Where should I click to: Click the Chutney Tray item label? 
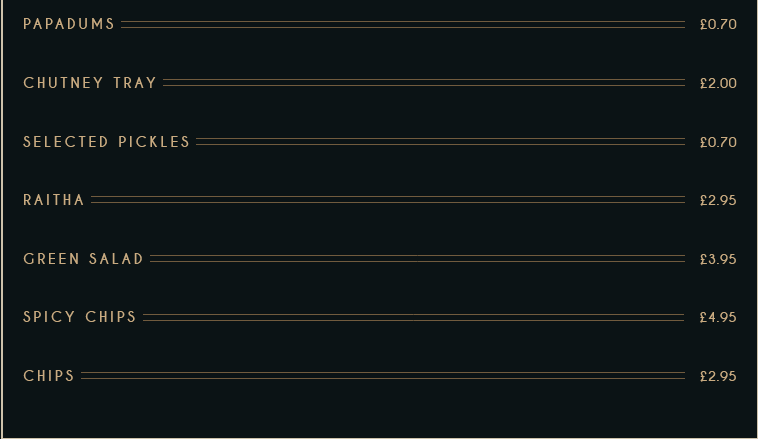coord(90,83)
